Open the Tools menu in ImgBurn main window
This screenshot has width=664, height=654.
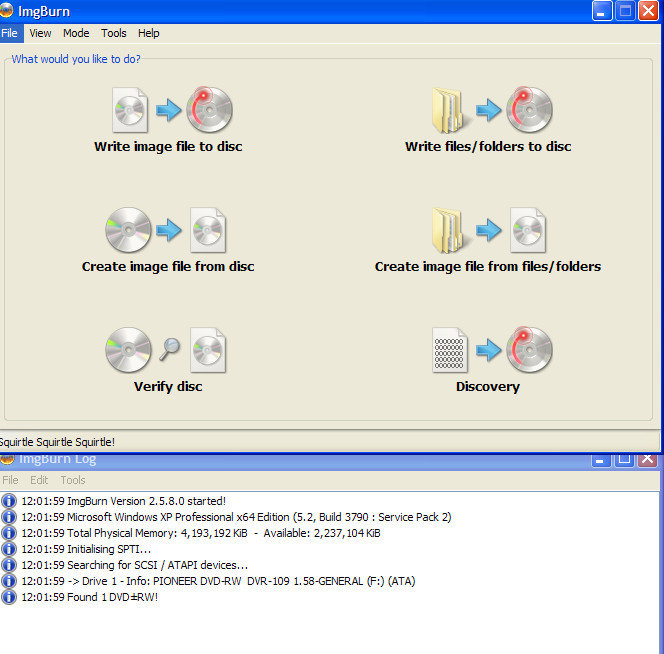click(x=113, y=33)
